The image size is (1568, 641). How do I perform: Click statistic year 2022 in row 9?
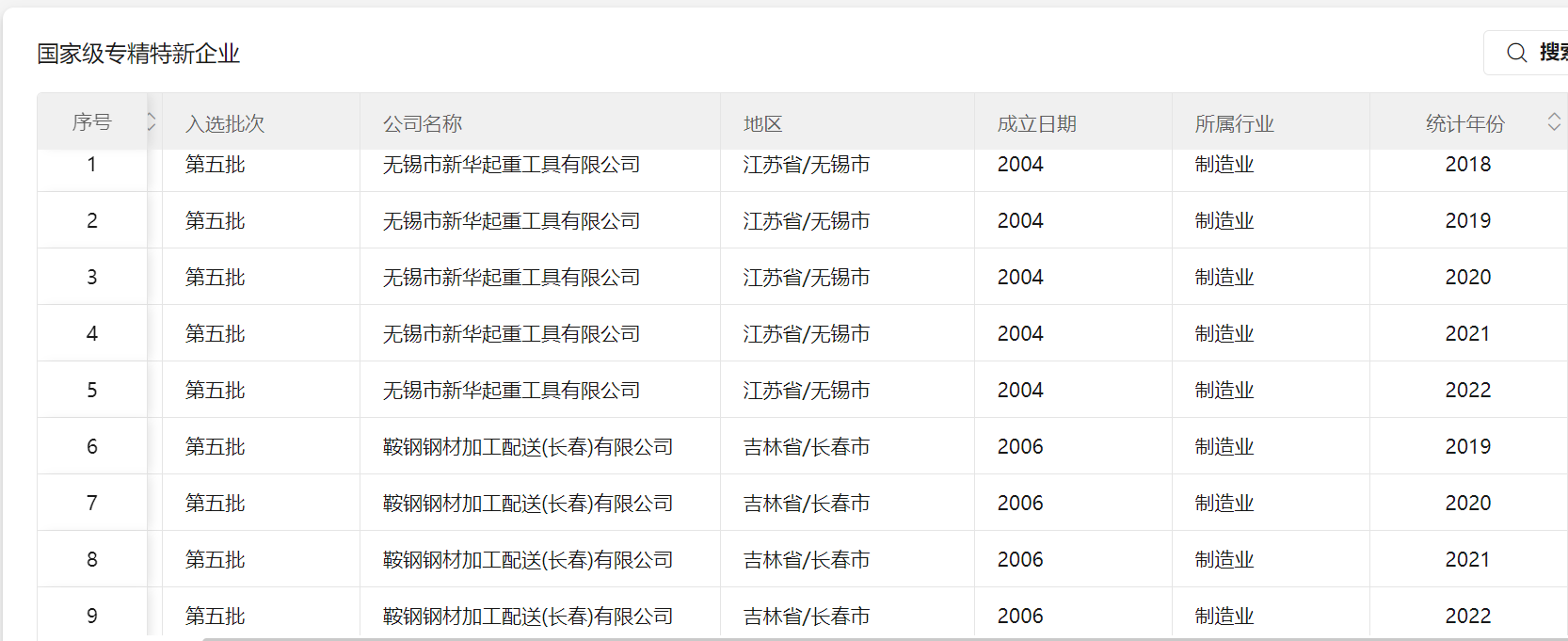[1468, 616]
